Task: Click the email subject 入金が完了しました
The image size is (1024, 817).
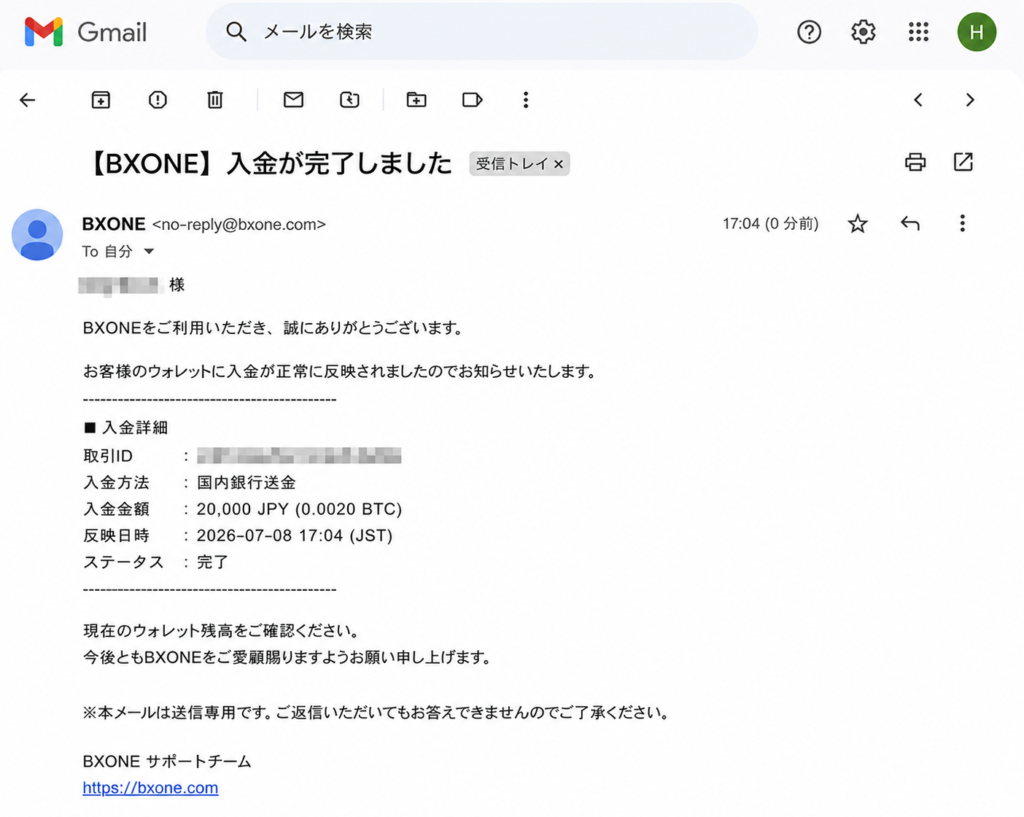Action: pos(338,163)
